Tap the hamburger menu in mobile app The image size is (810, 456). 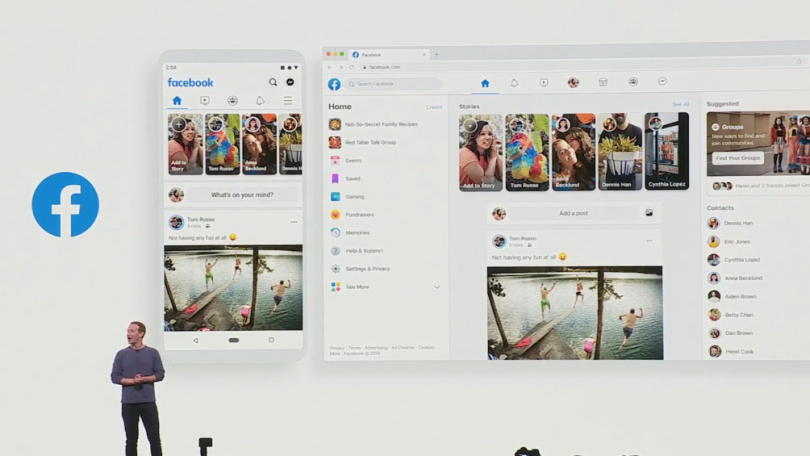pos(288,101)
